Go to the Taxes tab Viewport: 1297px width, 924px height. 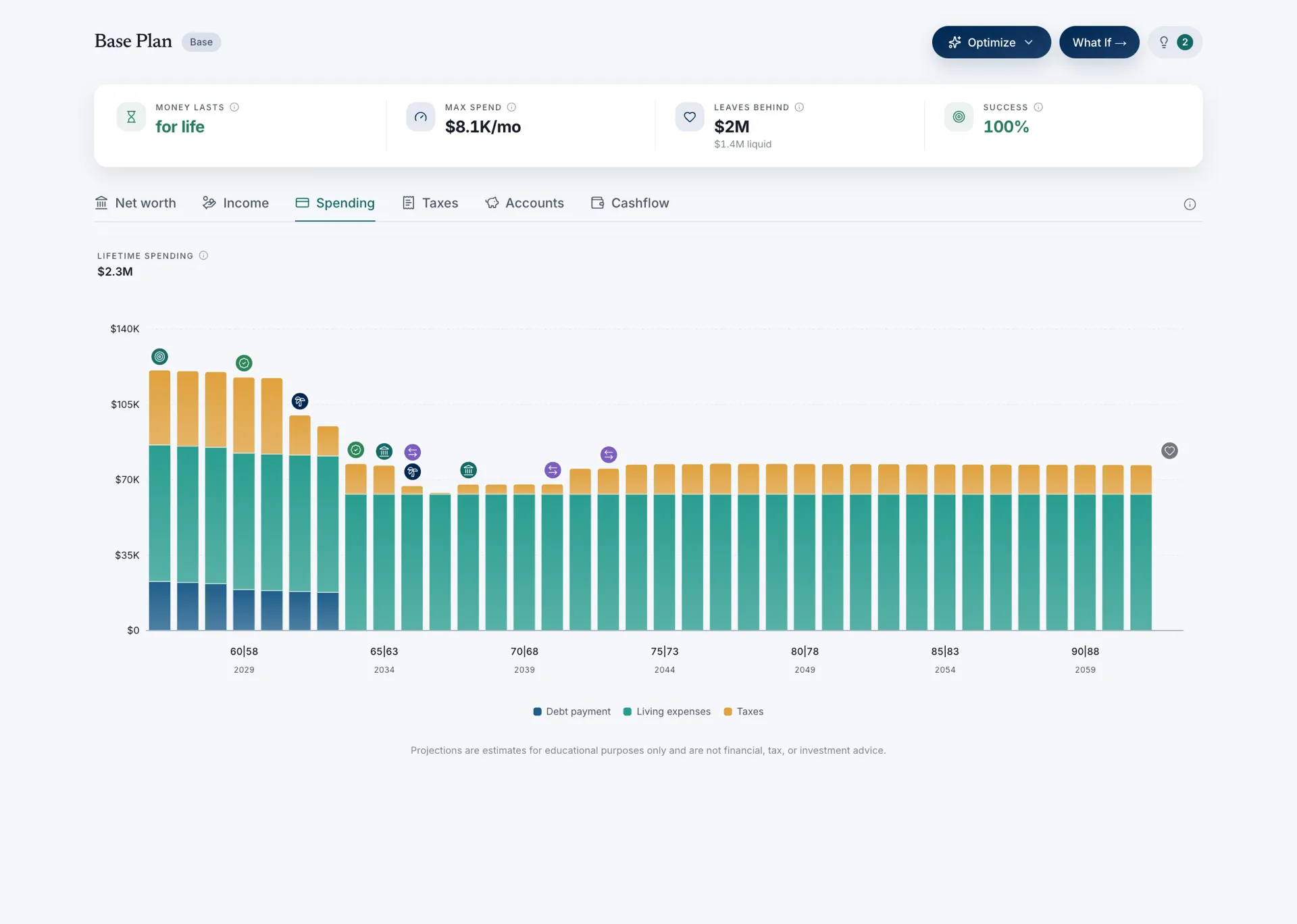(x=430, y=203)
